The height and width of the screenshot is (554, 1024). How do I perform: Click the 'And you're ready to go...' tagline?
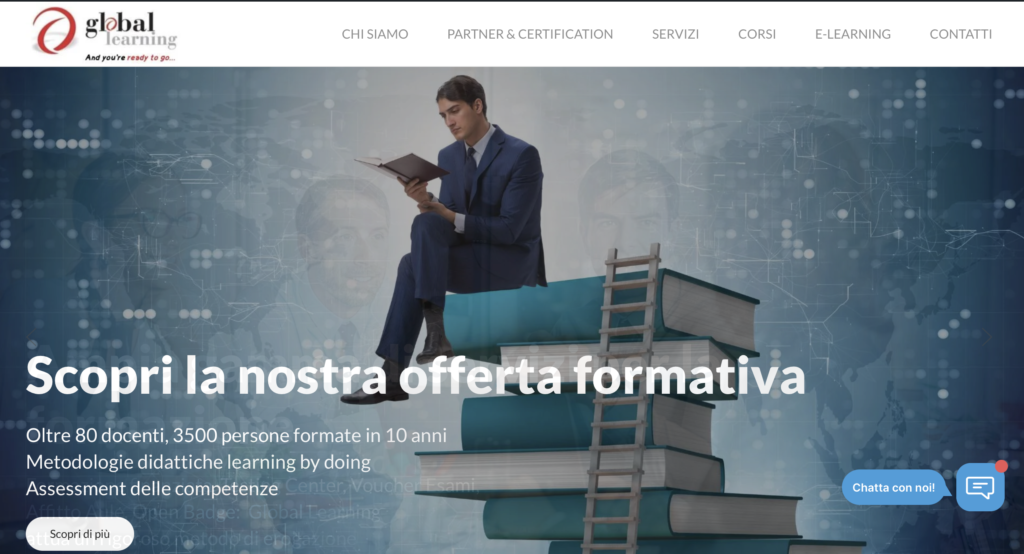coord(130,57)
